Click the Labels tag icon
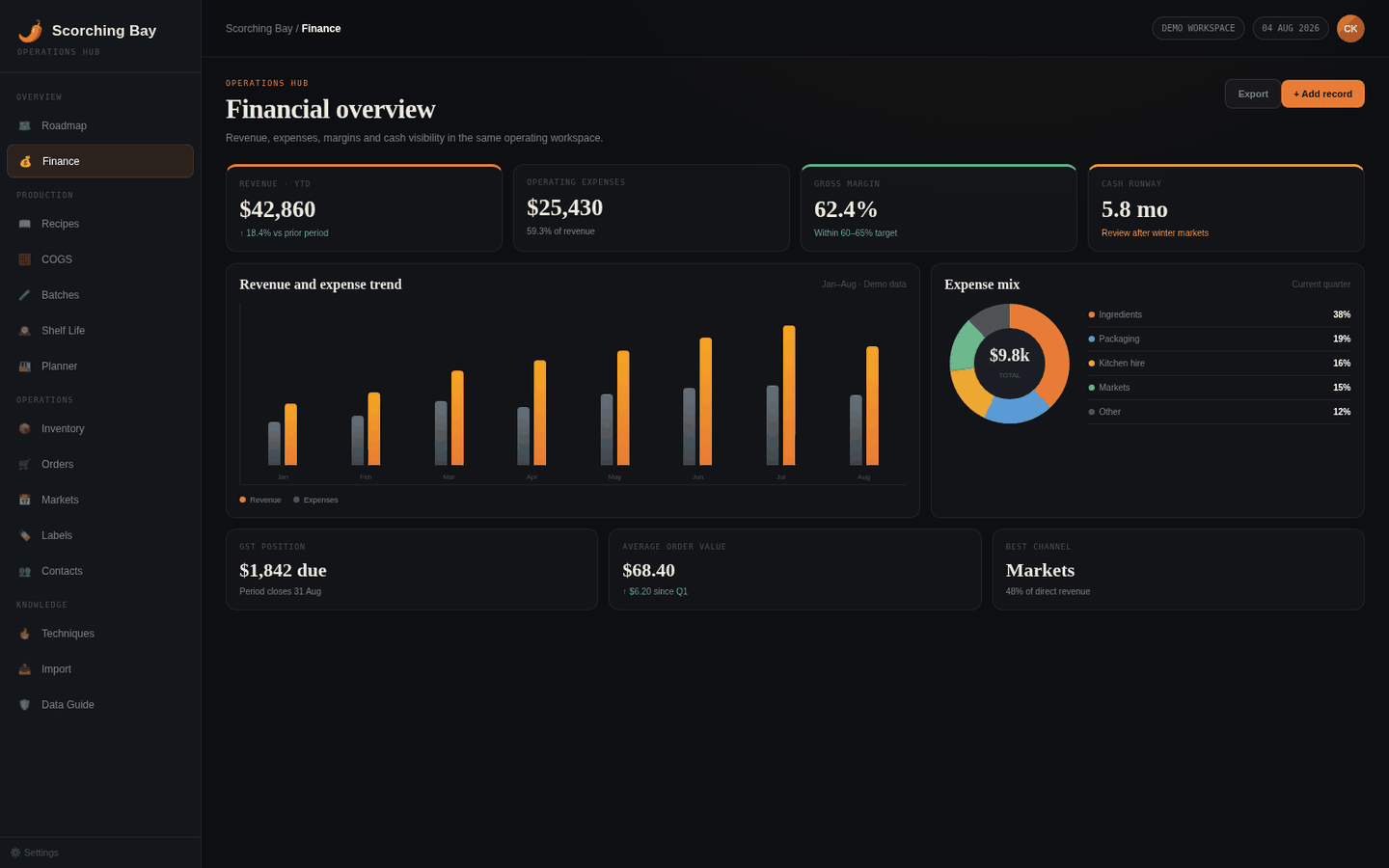Image resolution: width=1389 pixels, height=868 pixels. pos(25,536)
